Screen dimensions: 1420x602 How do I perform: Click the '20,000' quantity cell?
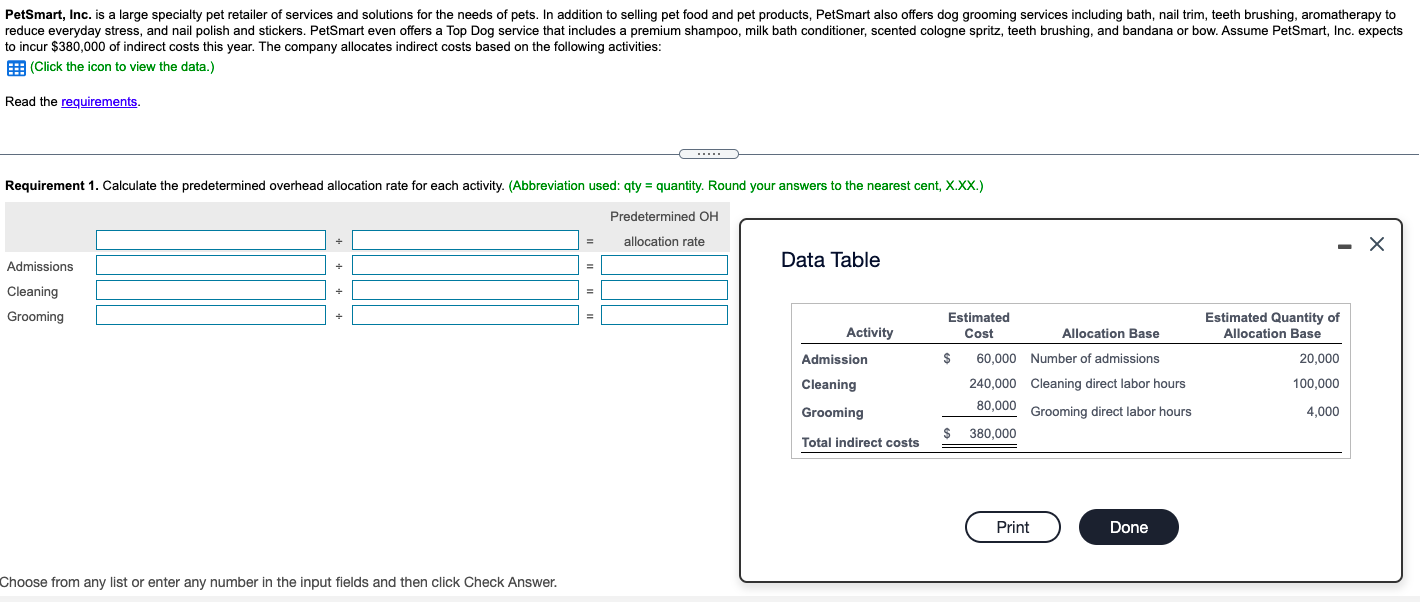[x=1319, y=359]
